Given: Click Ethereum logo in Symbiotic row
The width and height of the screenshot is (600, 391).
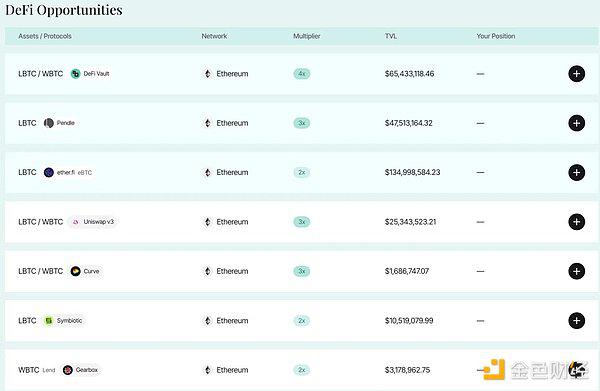Looking at the screenshot, I should [207, 321].
